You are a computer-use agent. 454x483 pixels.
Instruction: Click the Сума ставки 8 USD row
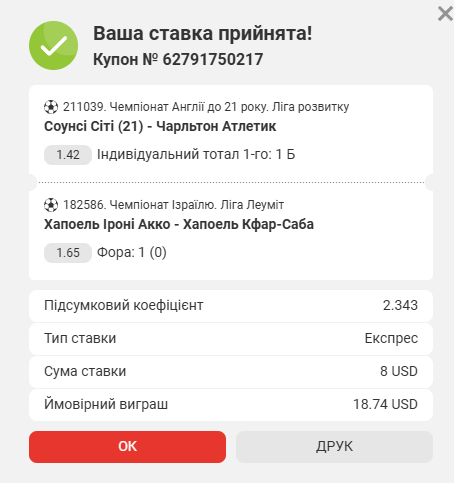tap(231, 372)
